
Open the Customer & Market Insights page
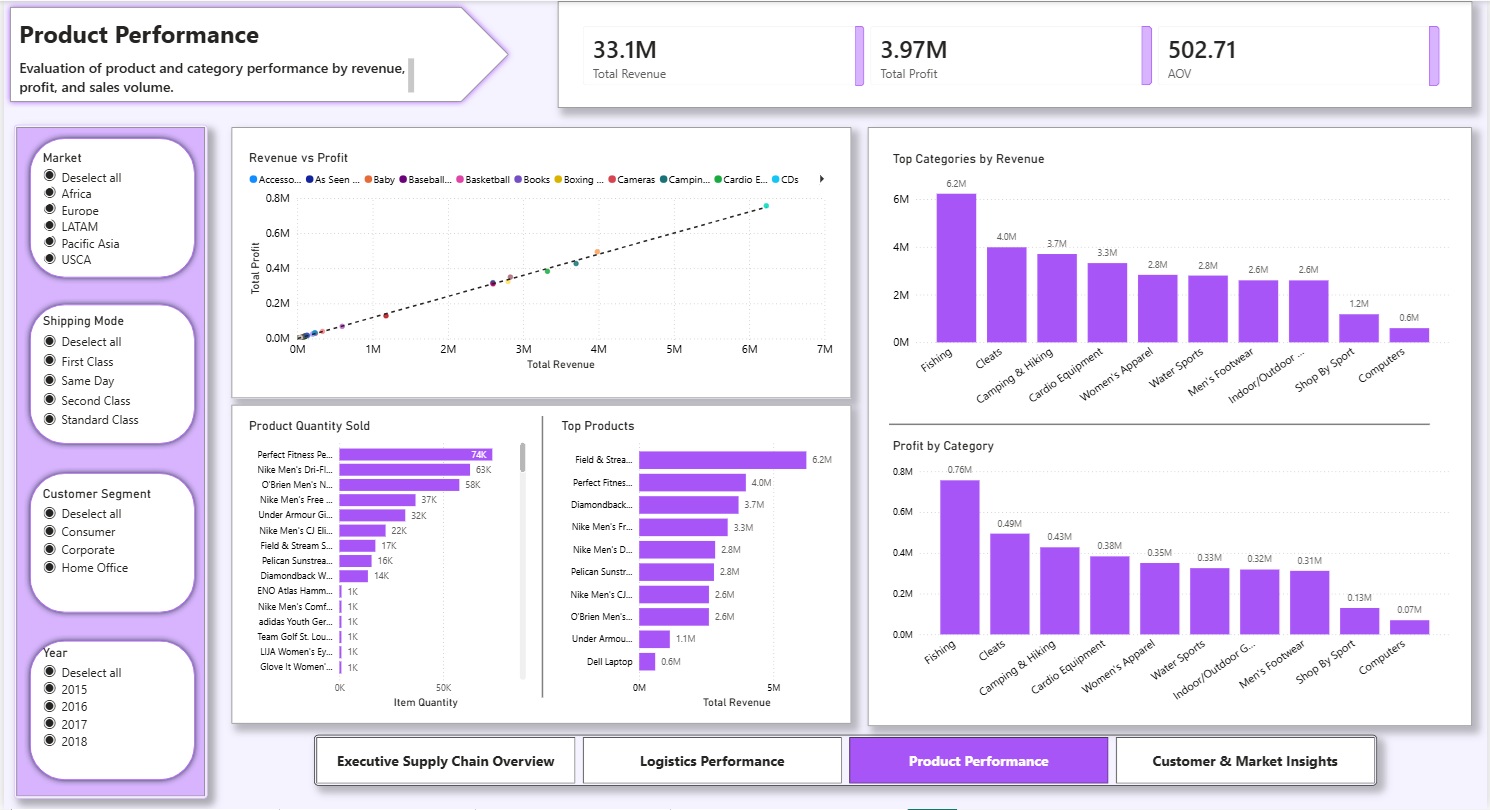1245,760
